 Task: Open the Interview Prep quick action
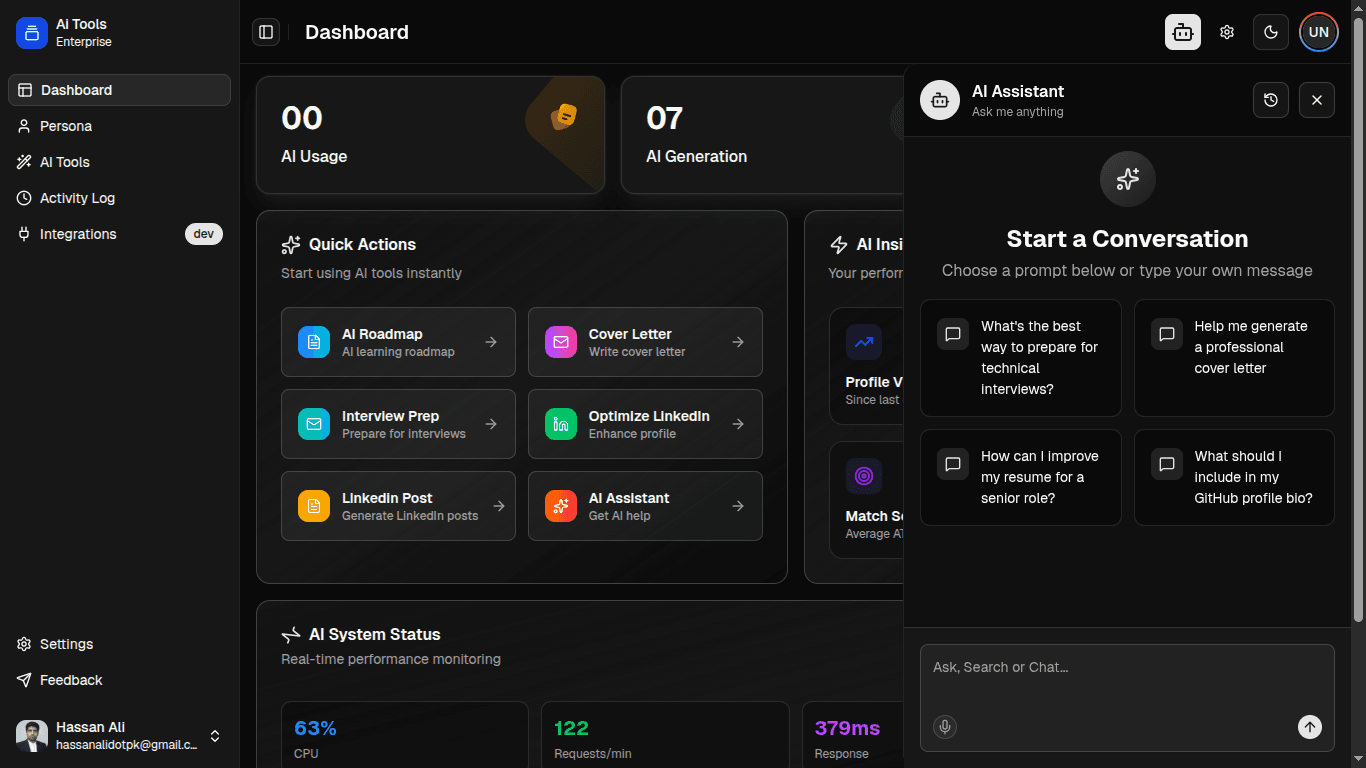[398, 424]
